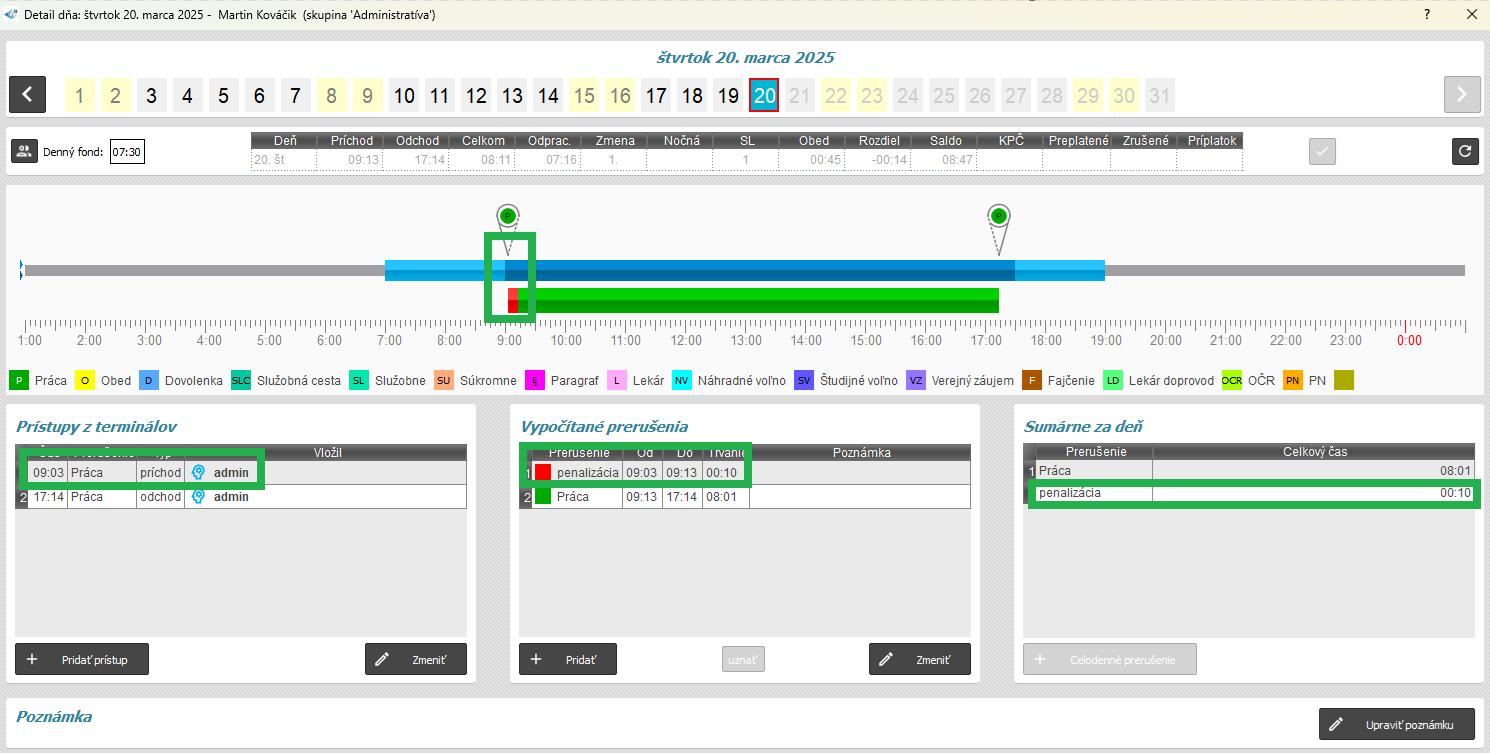
Task: Open the Upraviť poznámku editor
Action: (1397, 725)
